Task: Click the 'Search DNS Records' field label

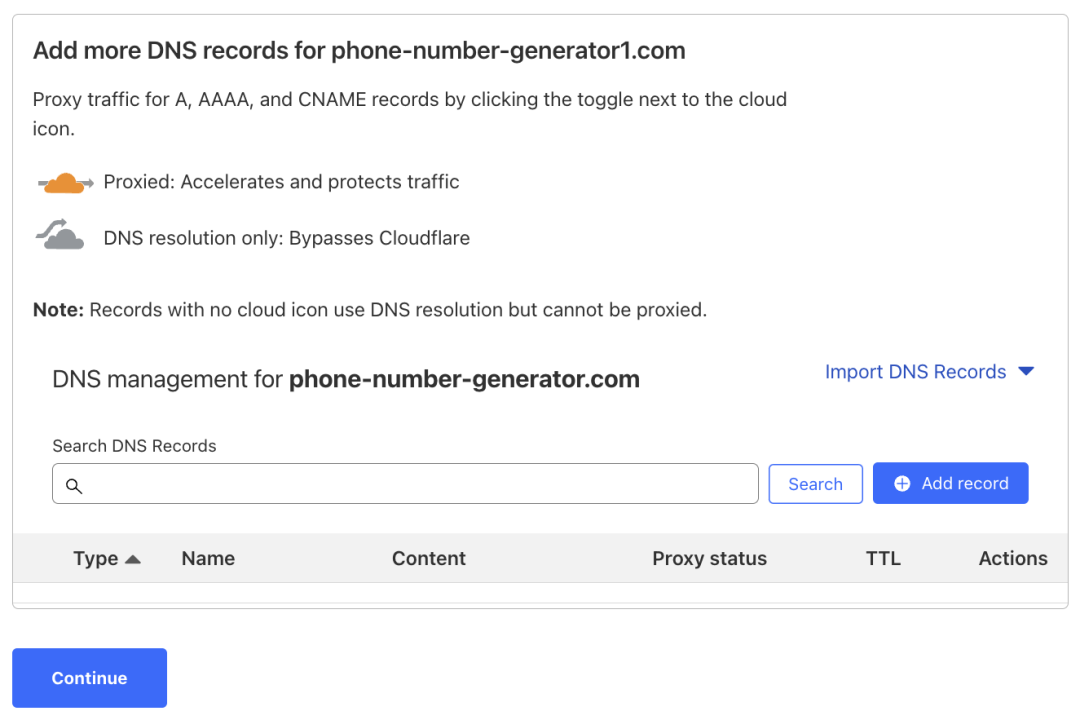Action: coord(134,446)
